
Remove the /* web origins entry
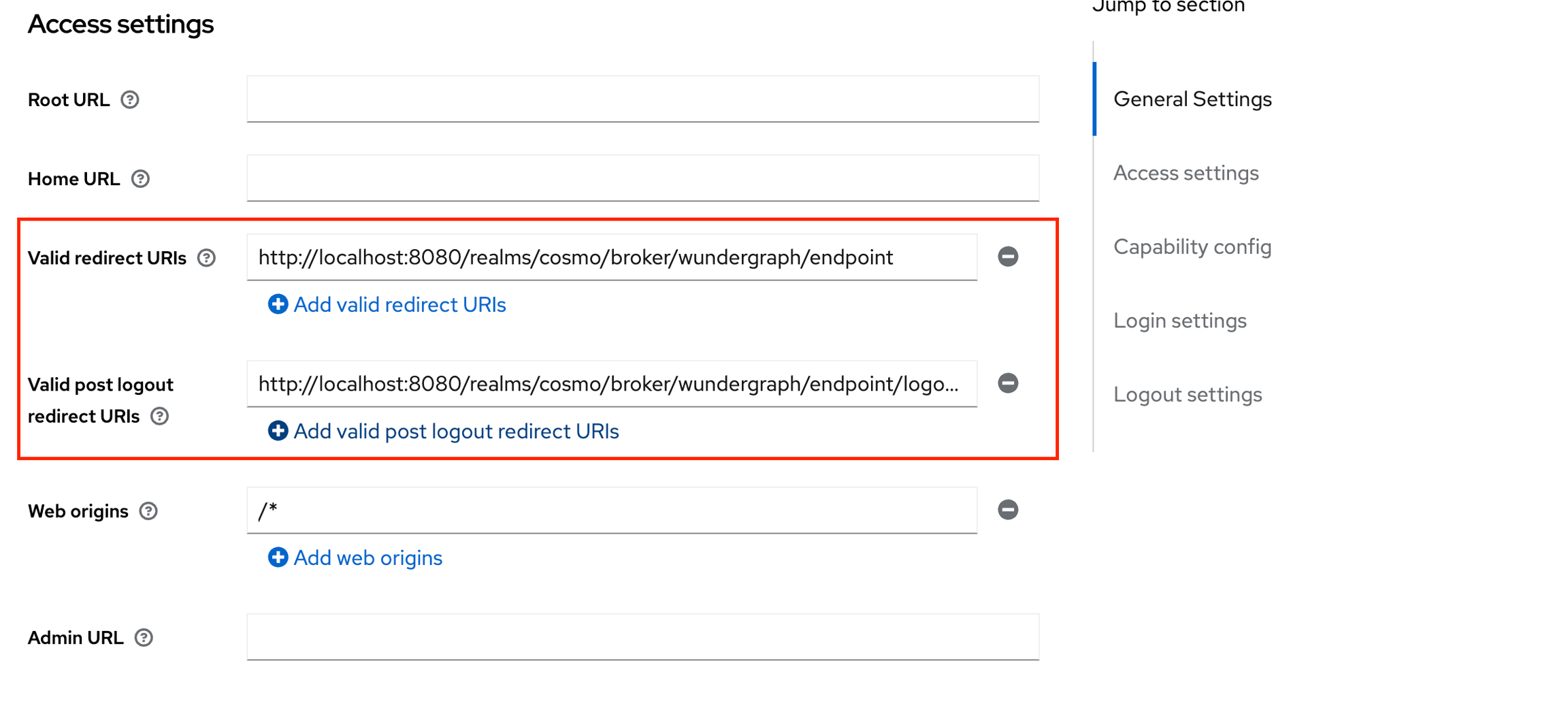point(1009,510)
